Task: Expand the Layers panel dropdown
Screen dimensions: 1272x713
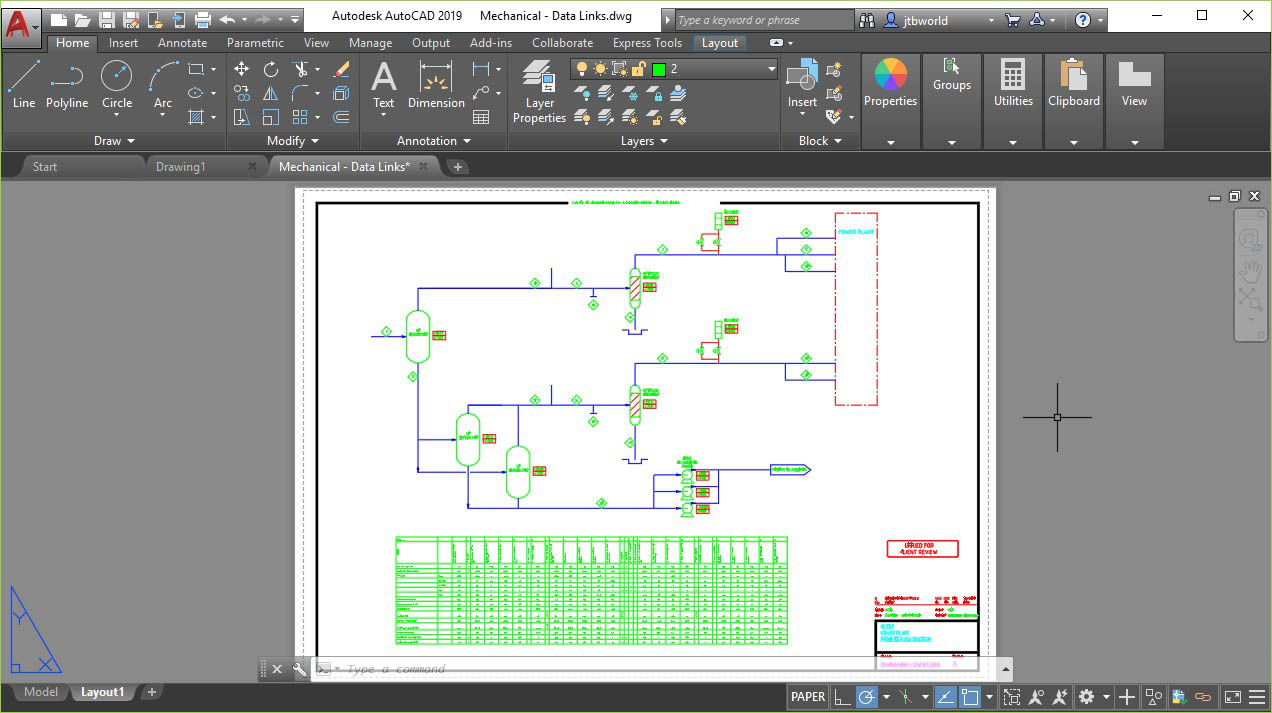Action: [644, 141]
